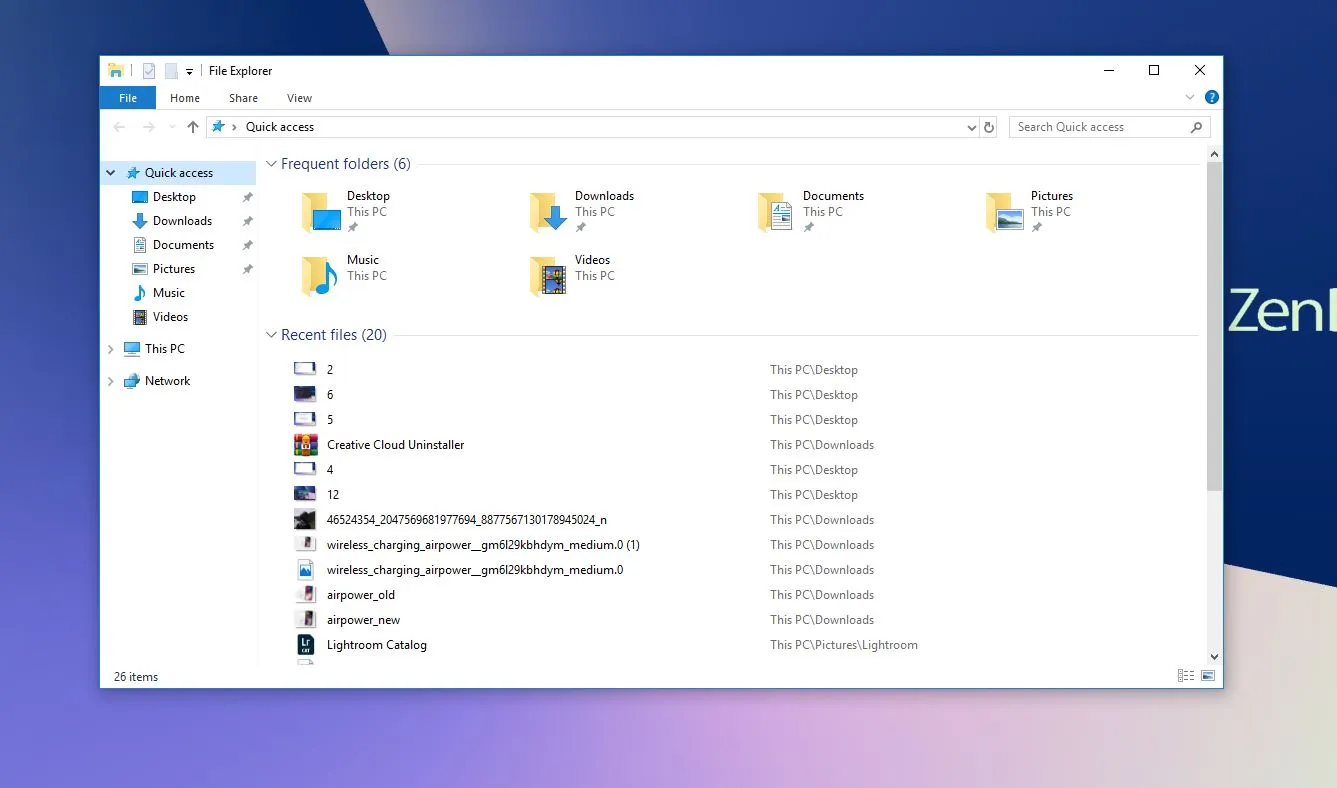This screenshot has width=1337, height=788.
Task: Open the address bar history dropdown
Action: (972, 128)
